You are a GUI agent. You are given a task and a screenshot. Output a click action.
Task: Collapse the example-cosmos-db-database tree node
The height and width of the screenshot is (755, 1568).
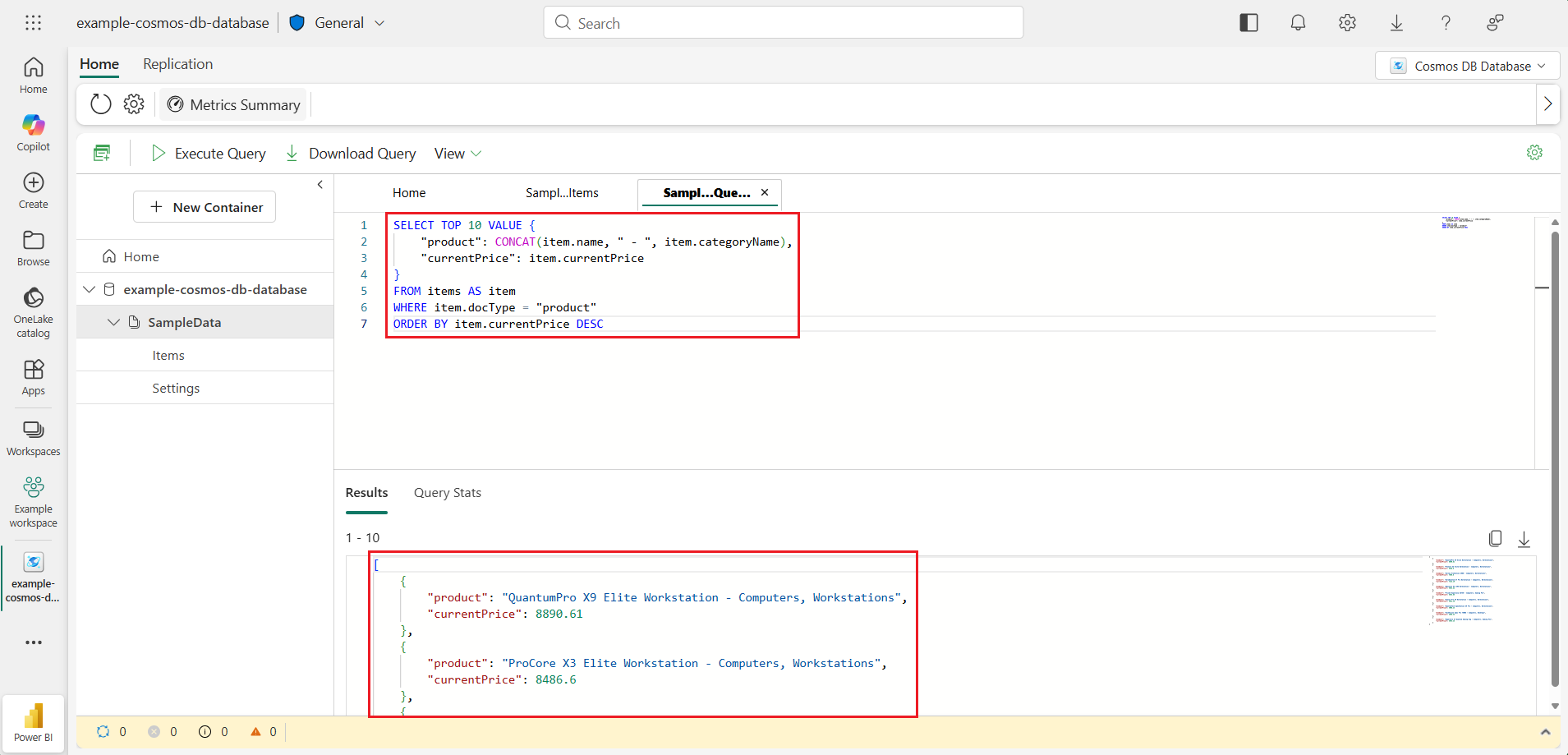point(90,290)
